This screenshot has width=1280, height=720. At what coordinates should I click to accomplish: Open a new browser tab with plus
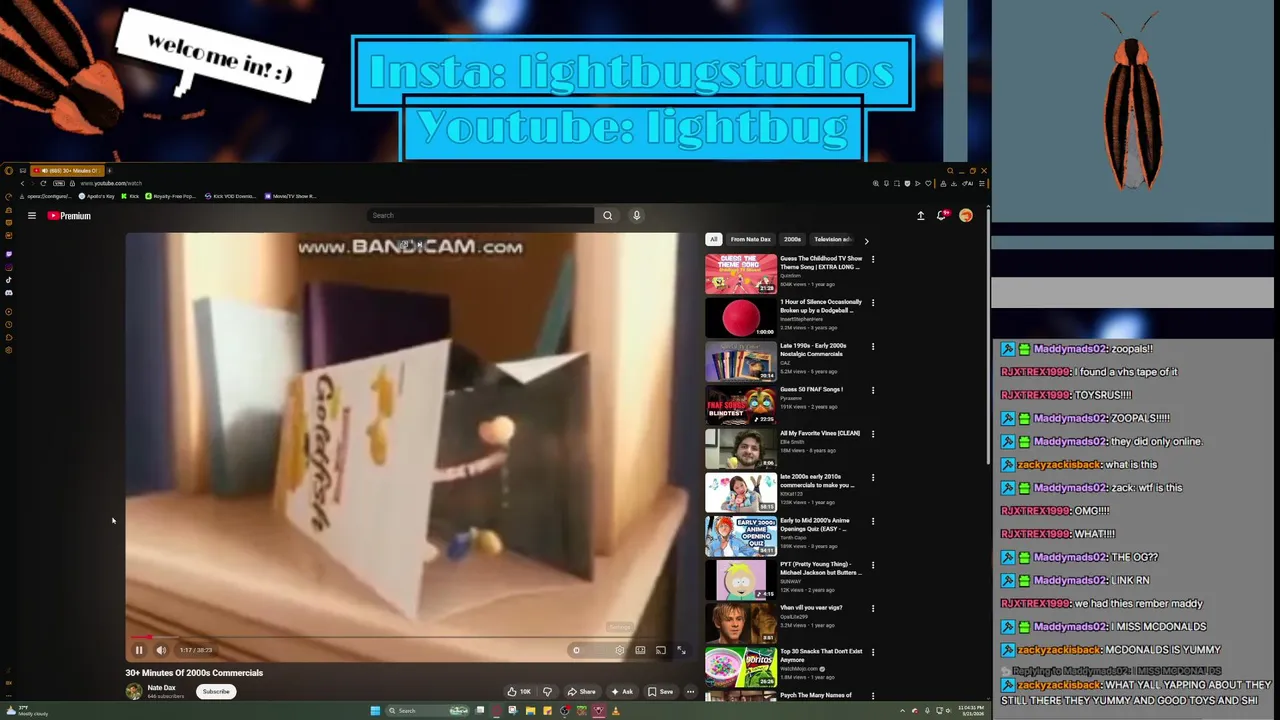tap(111, 171)
